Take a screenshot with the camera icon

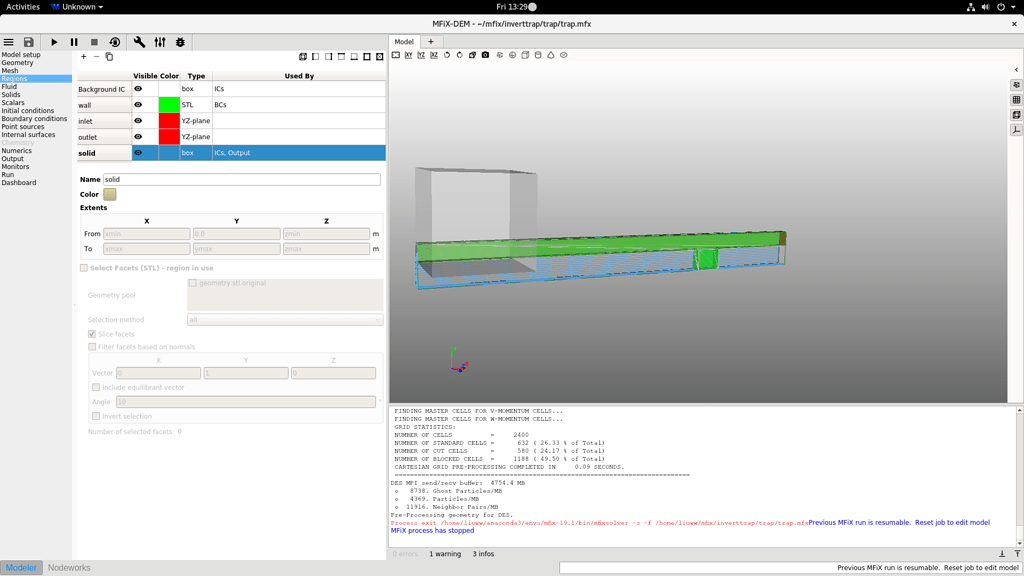point(486,55)
